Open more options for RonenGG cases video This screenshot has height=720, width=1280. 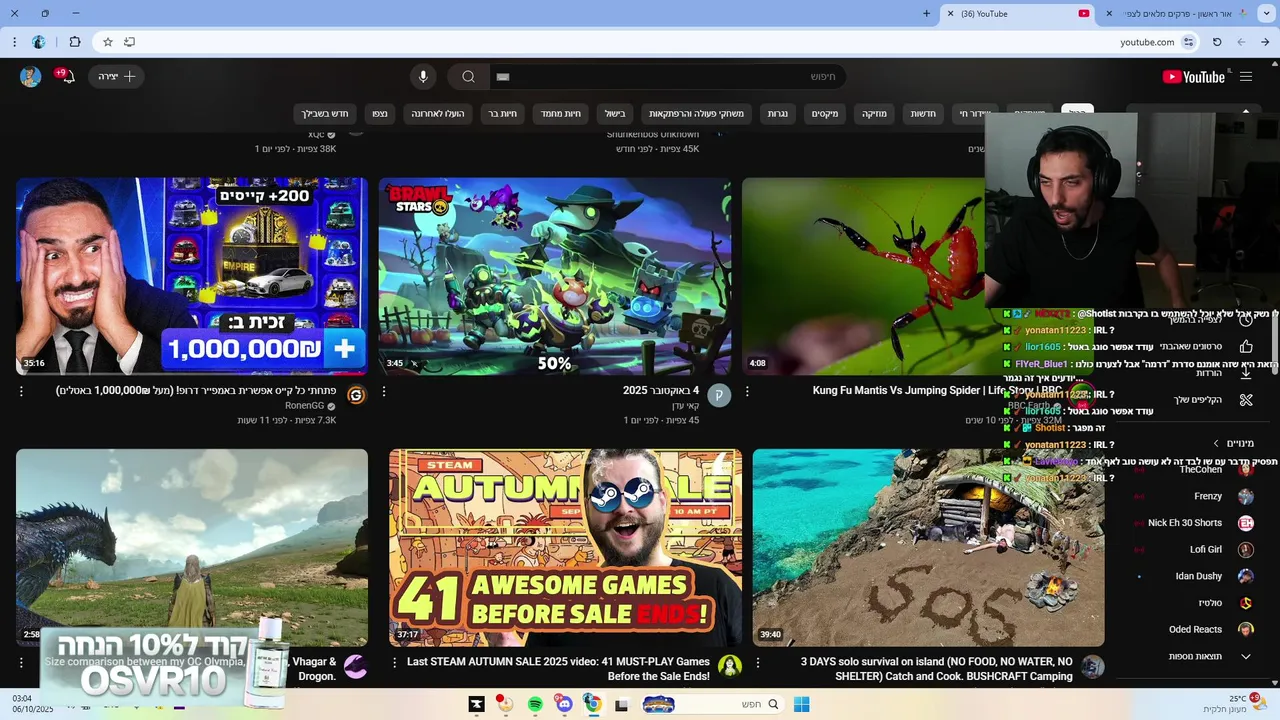21,392
